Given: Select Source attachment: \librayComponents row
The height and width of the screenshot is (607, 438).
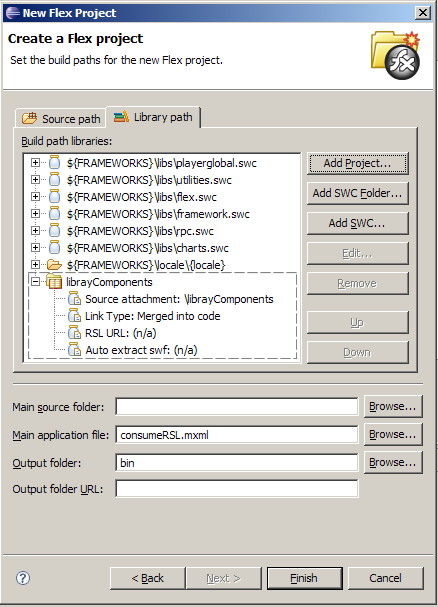Looking at the screenshot, I should (179, 299).
